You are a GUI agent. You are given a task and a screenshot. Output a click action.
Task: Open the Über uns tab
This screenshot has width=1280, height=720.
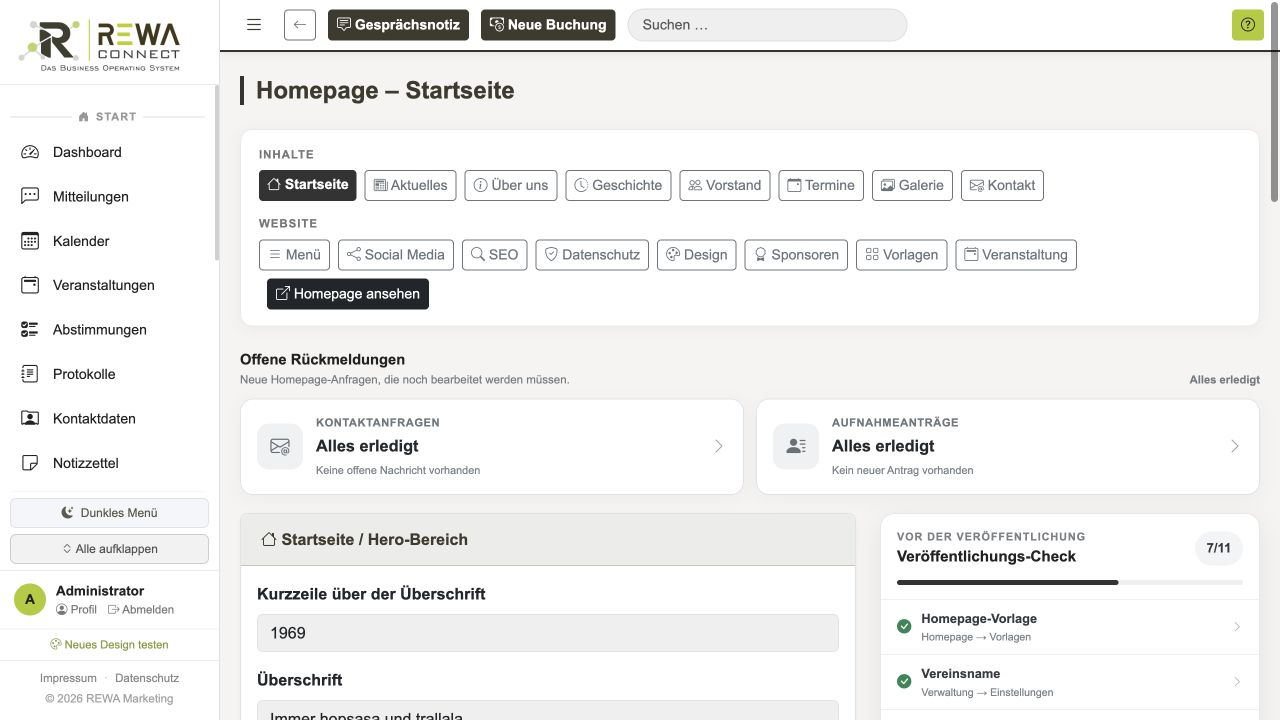(x=511, y=185)
